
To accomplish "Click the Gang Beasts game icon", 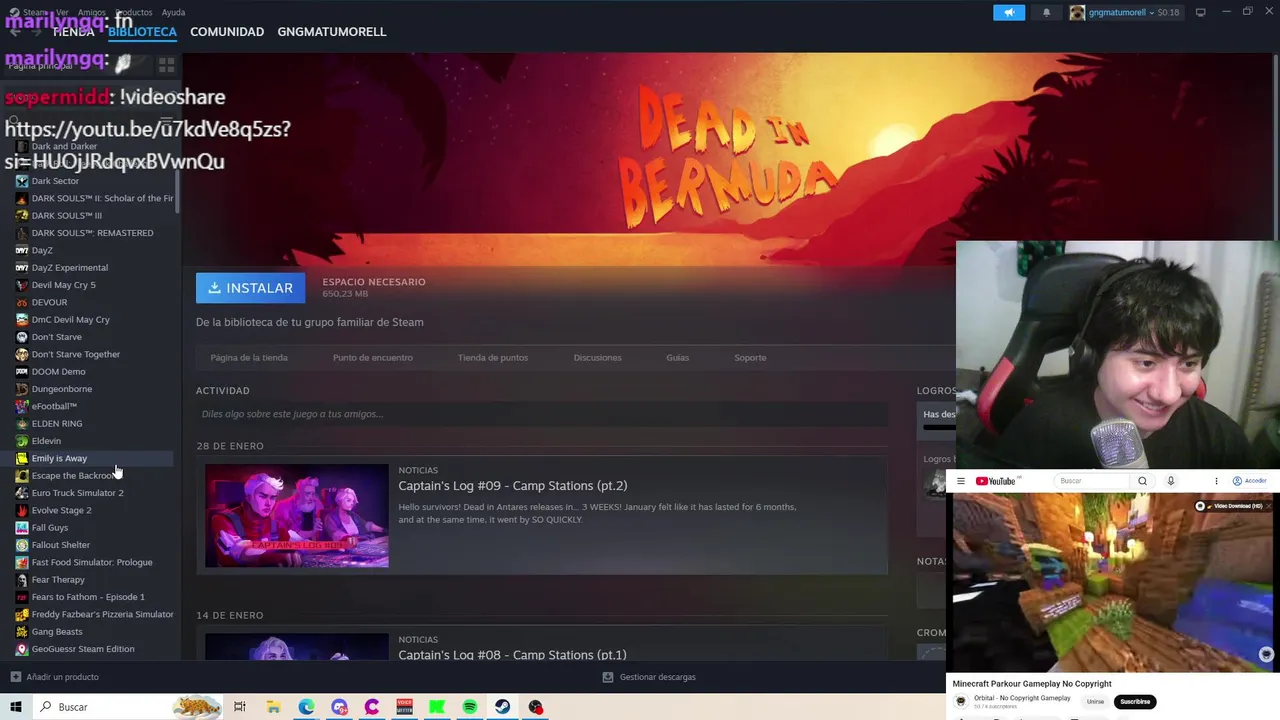I will coord(22,631).
